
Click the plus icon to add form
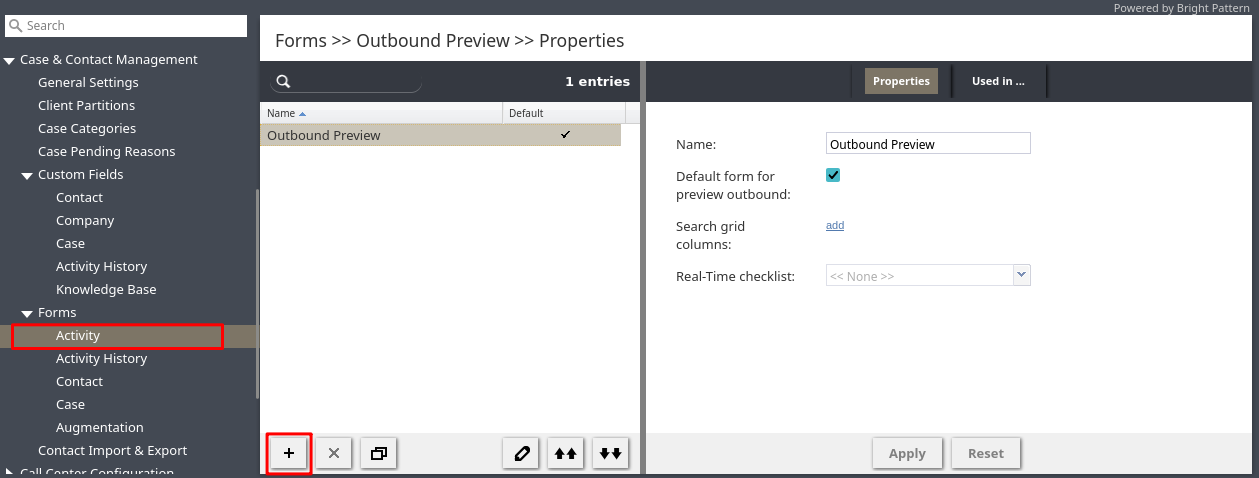[289, 453]
